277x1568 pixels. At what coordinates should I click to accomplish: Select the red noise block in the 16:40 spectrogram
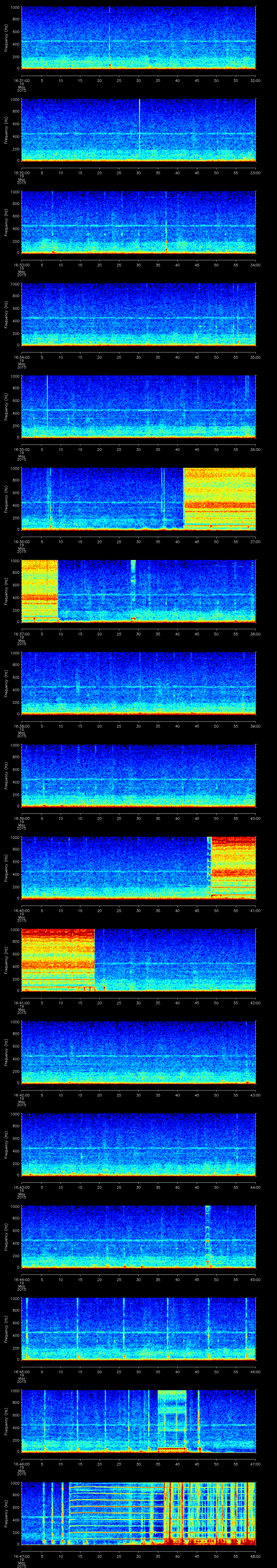click(x=233, y=868)
